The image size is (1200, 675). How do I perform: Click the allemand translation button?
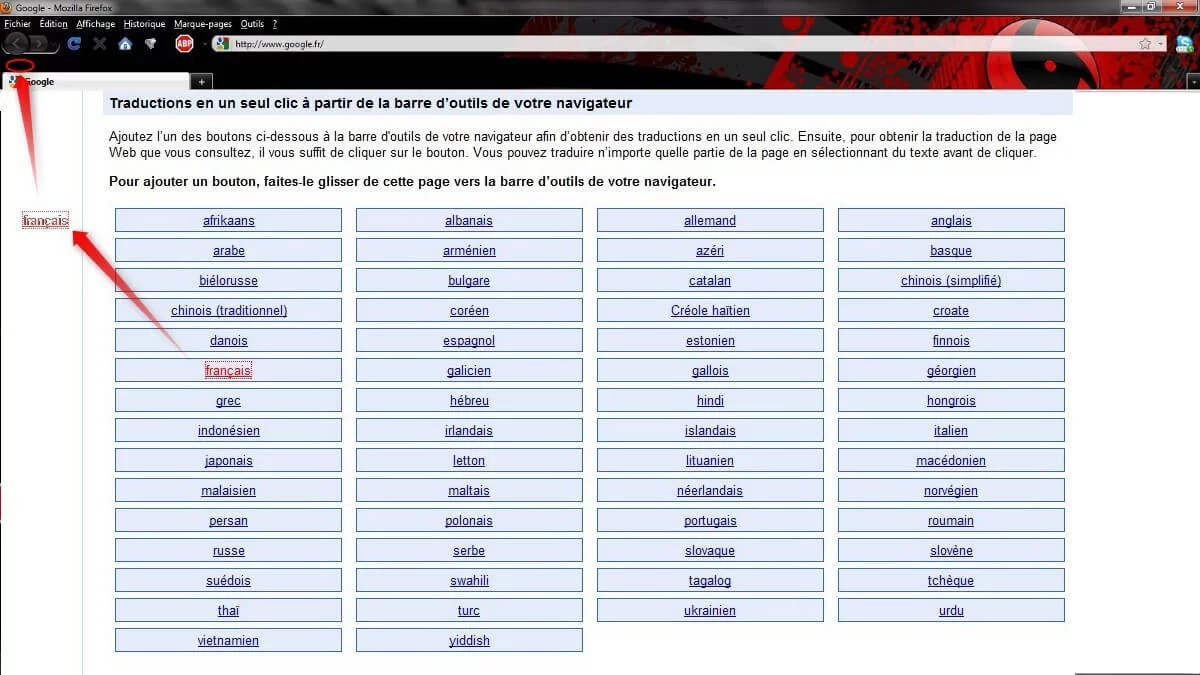[x=710, y=220]
